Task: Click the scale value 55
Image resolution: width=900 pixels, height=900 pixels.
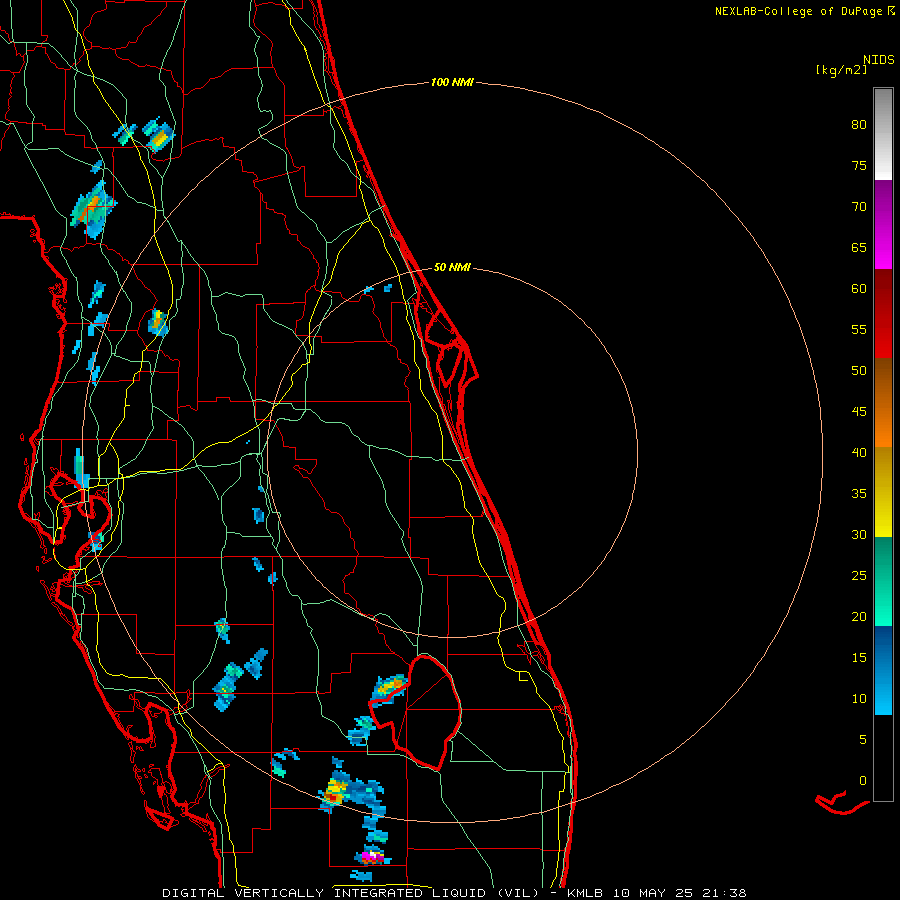Action: 859,330
